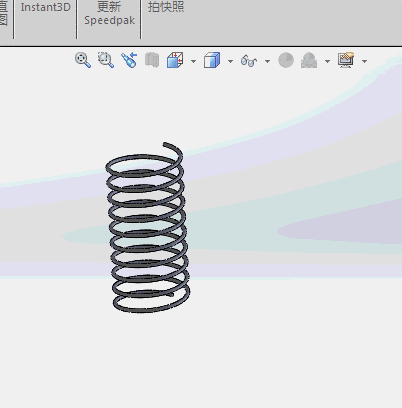This screenshot has width=402, height=408.
Task: Click the Display Style shaded cube icon
Action: [212, 60]
